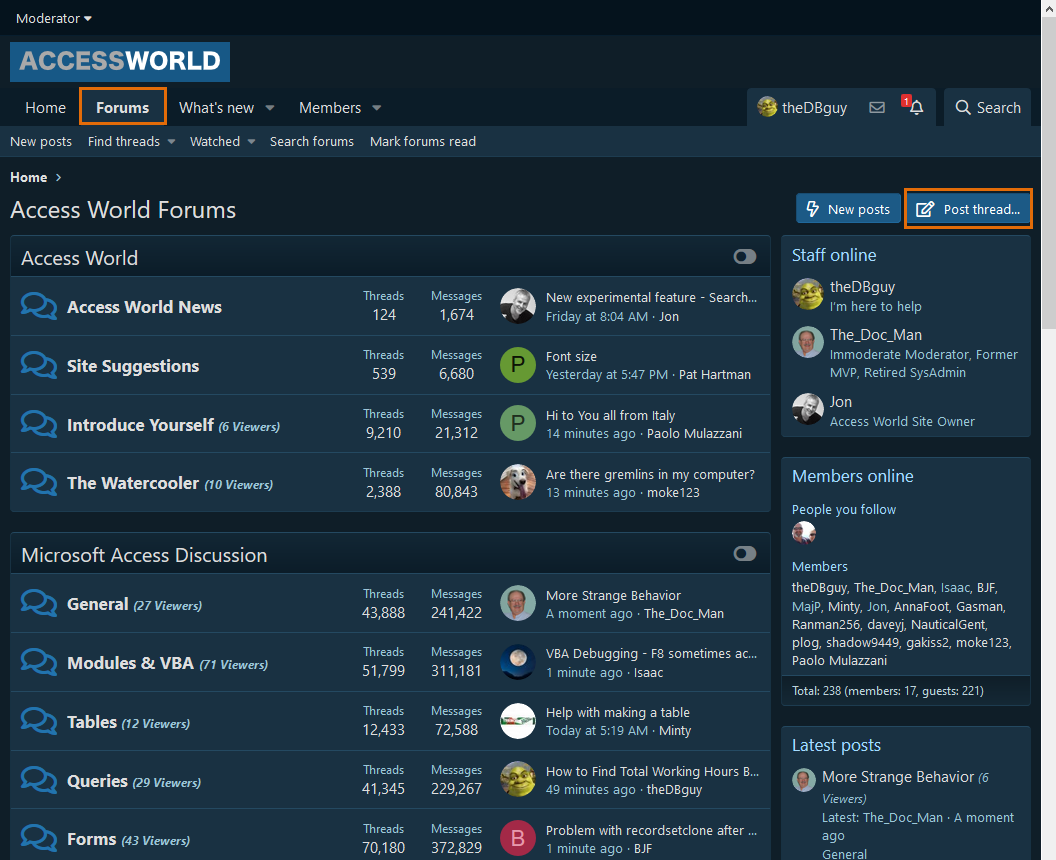Collapse the Microsoft Access Discussion category toggle
The height and width of the screenshot is (860, 1056).
[x=744, y=554]
